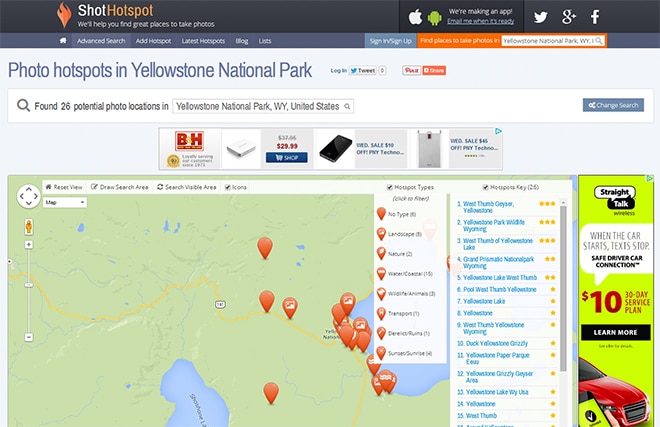Click the map pan control circle
Image resolution: width=660 pixels, height=427 pixels.
[x=29, y=196]
